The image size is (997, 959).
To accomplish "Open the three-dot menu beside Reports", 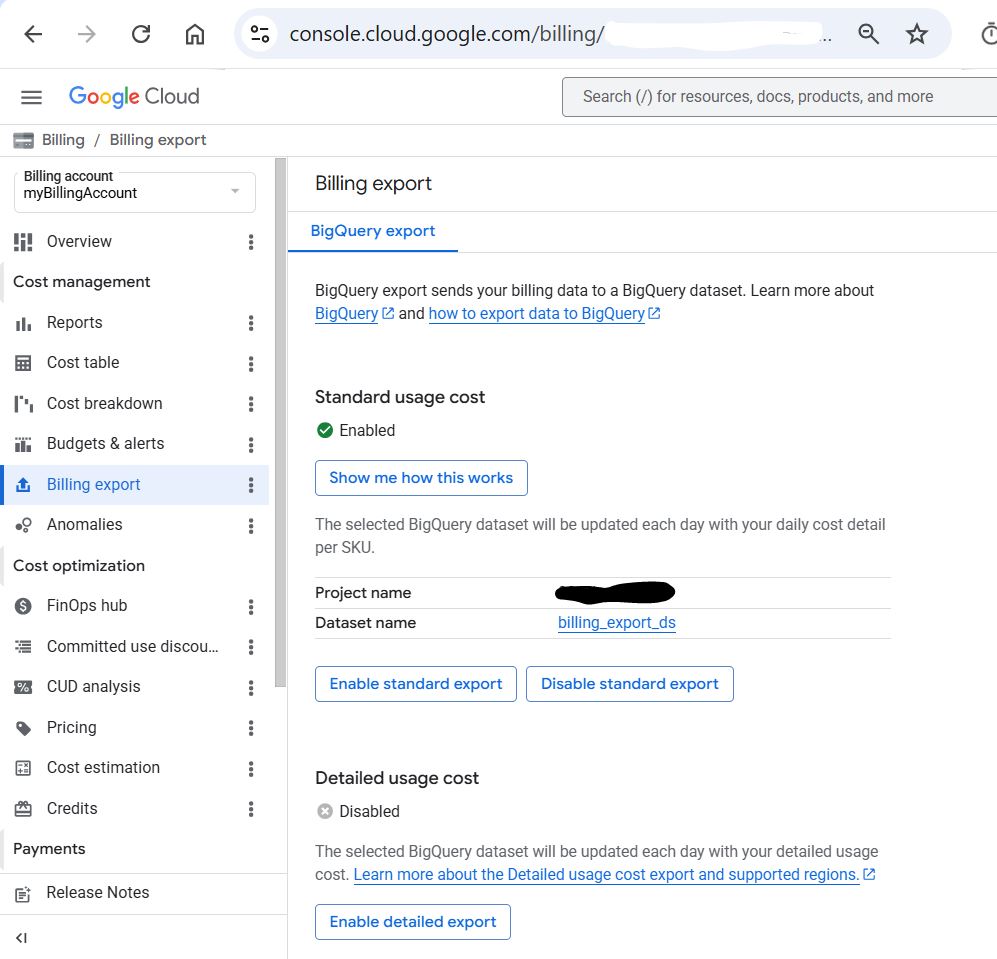I will [x=251, y=323].
